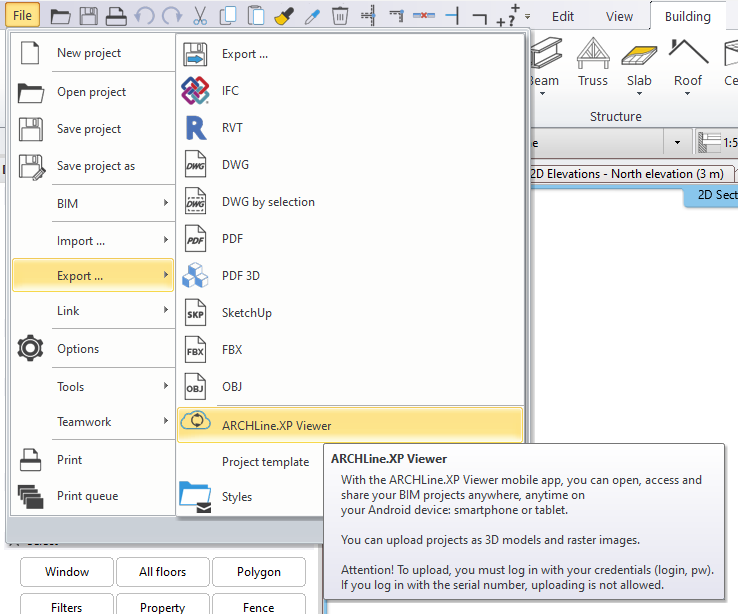Screen dimensions: 738x614
Task: Click the paste clipboard icon
Action: coord(256,16)
